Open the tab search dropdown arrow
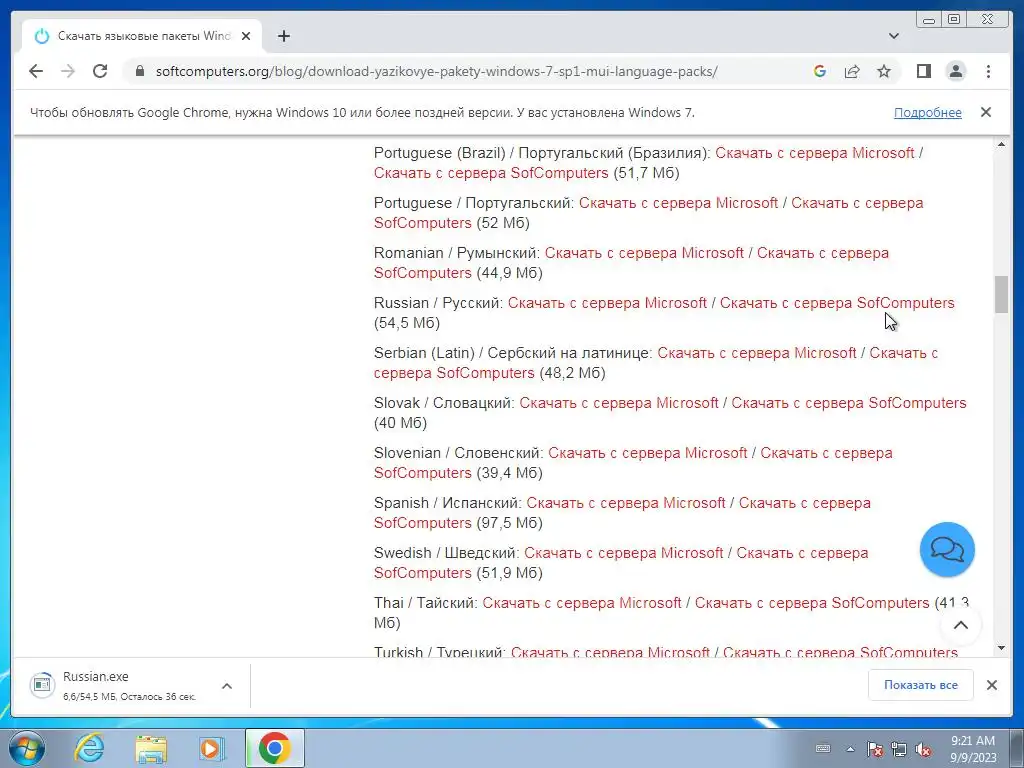Screen dimensions: 1024x768 click(893, 36)
